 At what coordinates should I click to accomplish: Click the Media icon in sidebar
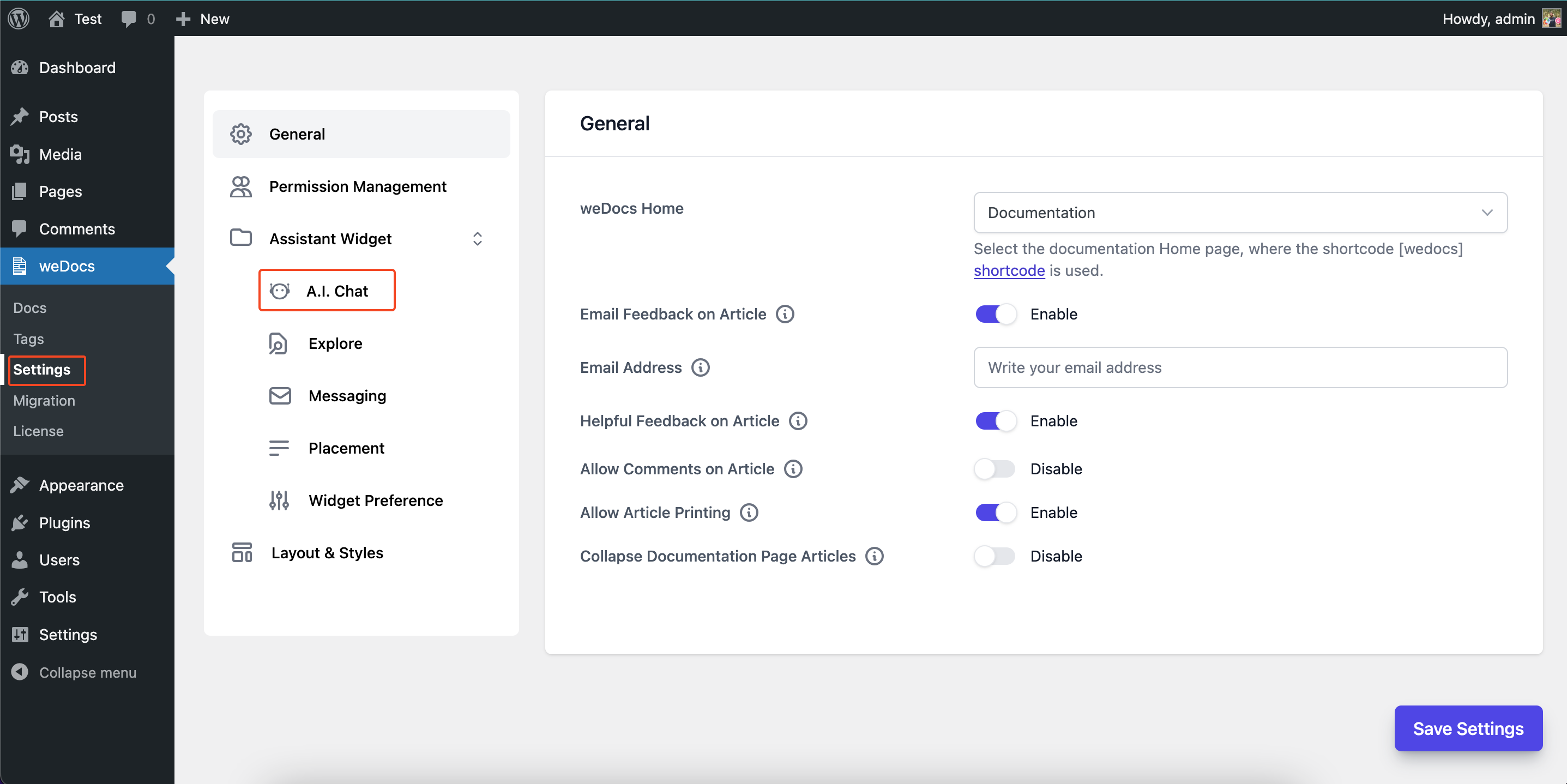[x=20, y=154]
